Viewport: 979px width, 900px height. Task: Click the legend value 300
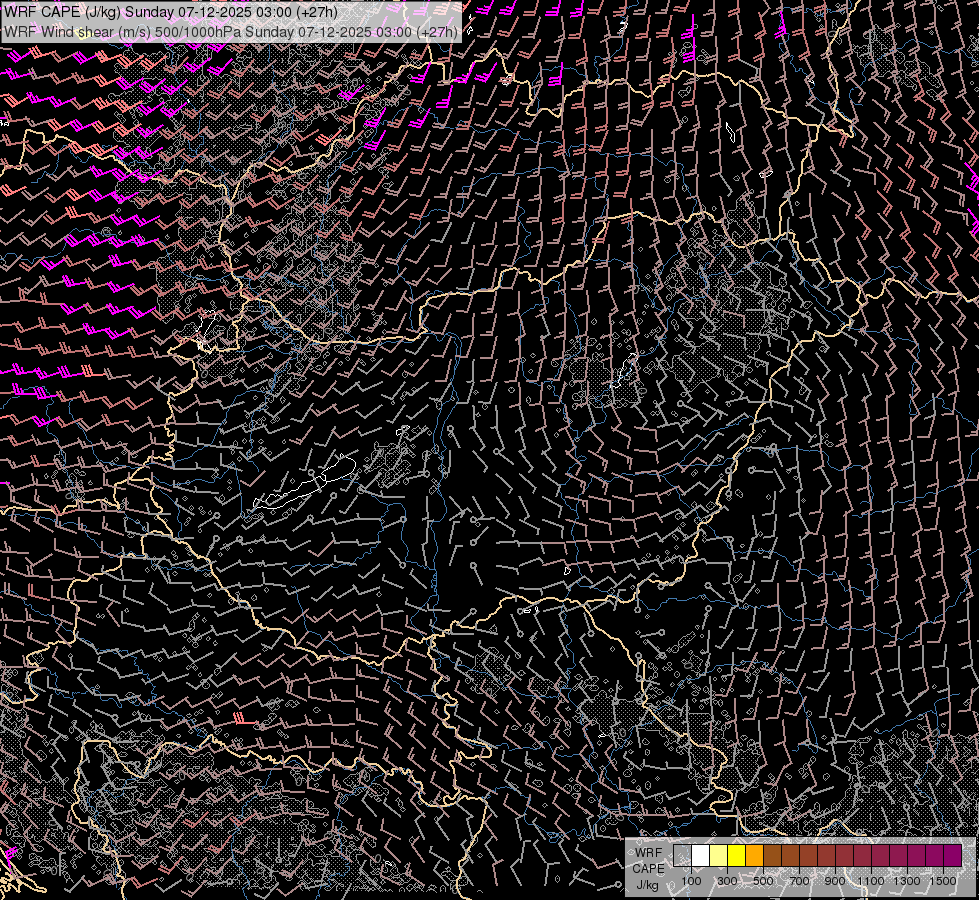coord(727,881)
